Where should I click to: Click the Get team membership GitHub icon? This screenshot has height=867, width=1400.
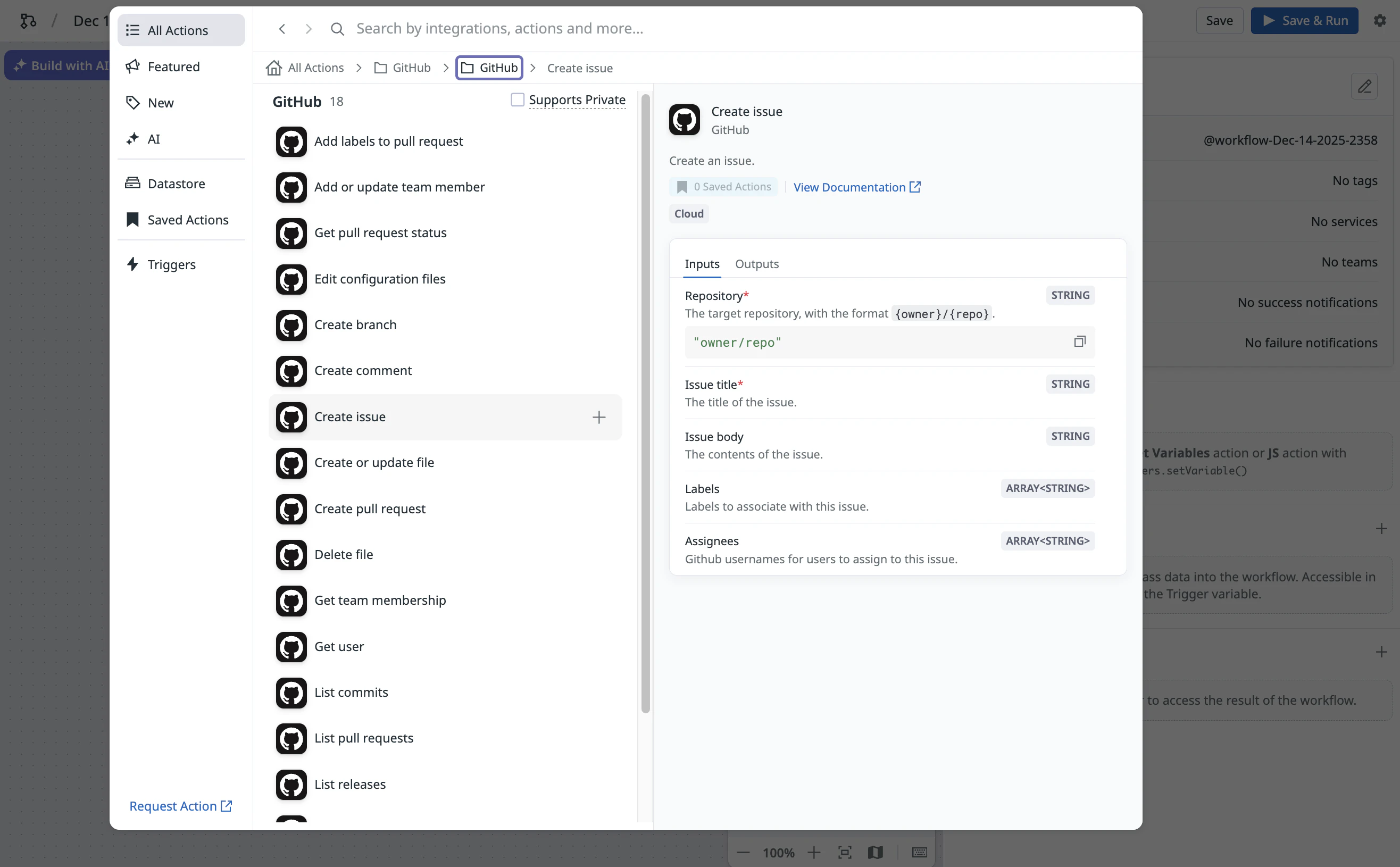(x=291, y=601)
